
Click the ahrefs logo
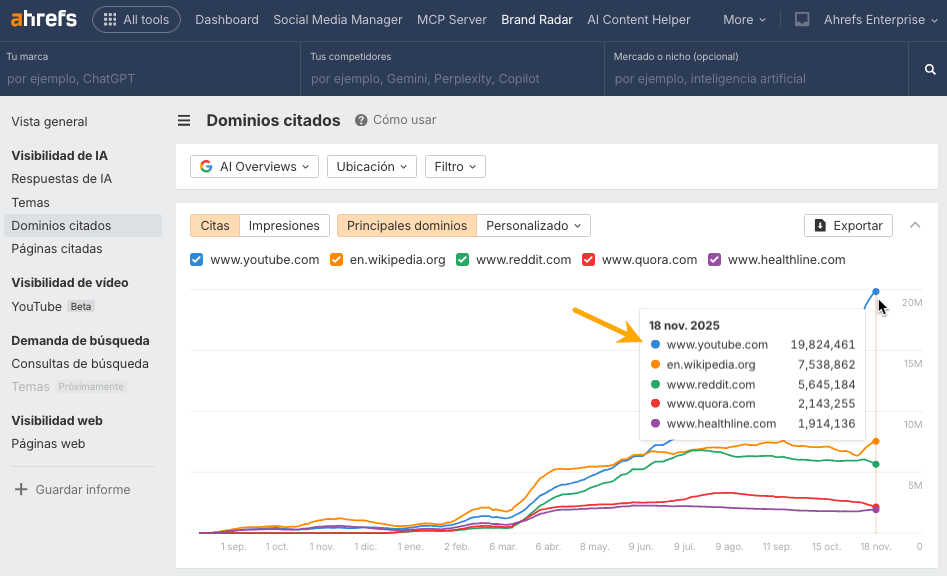click(42, 18)
